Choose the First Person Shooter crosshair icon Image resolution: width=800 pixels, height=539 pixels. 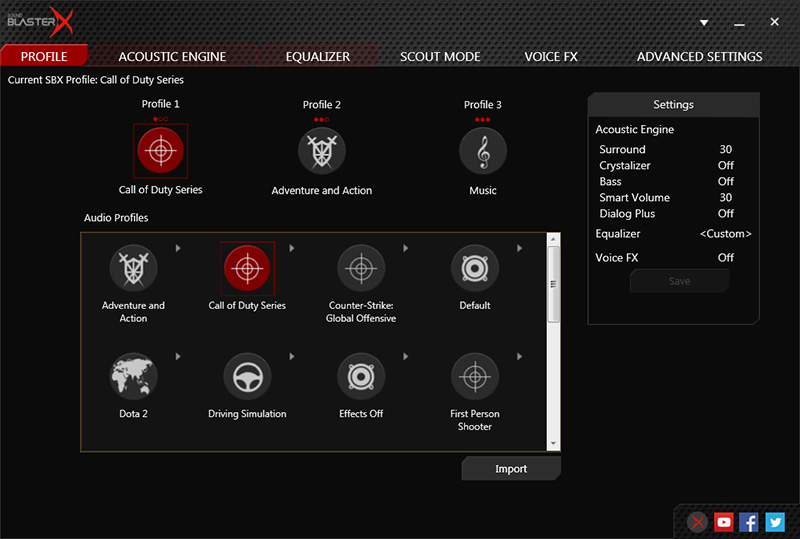click(x=475, y=376)
